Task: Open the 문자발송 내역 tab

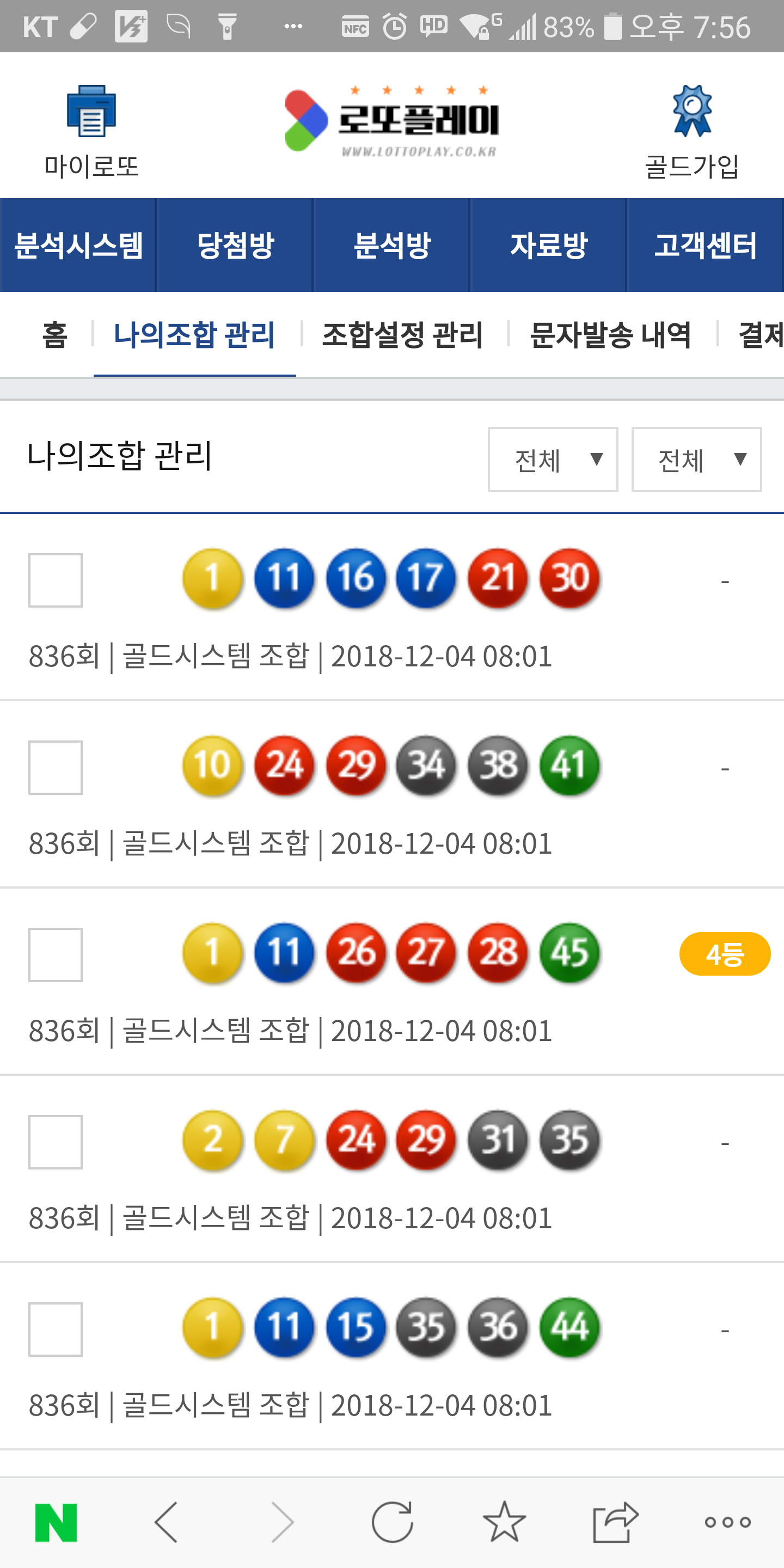Action: pyautogui.click(x=610, y=335)
